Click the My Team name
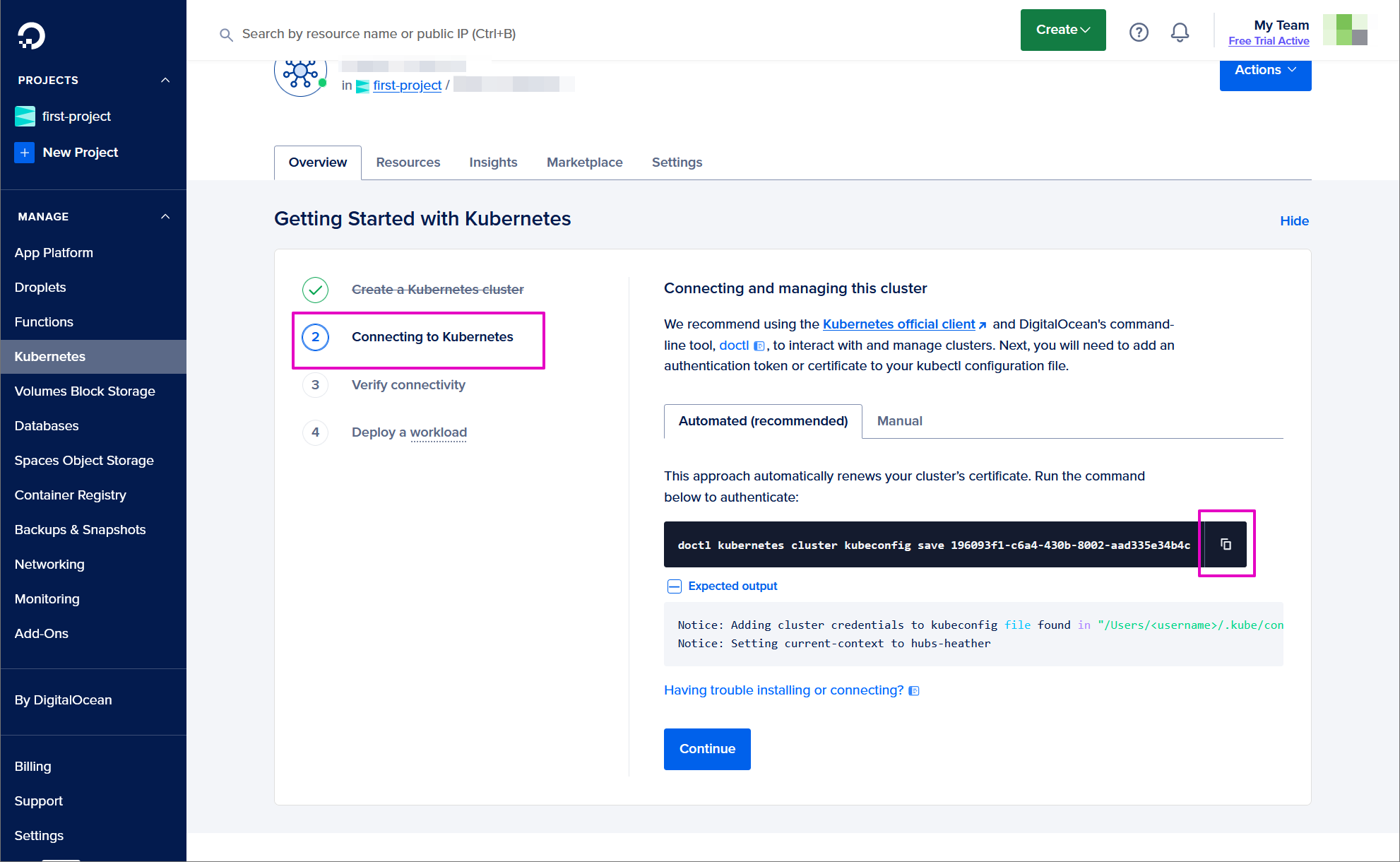The image size is (1400, 862). click(x=1281, y=25)
